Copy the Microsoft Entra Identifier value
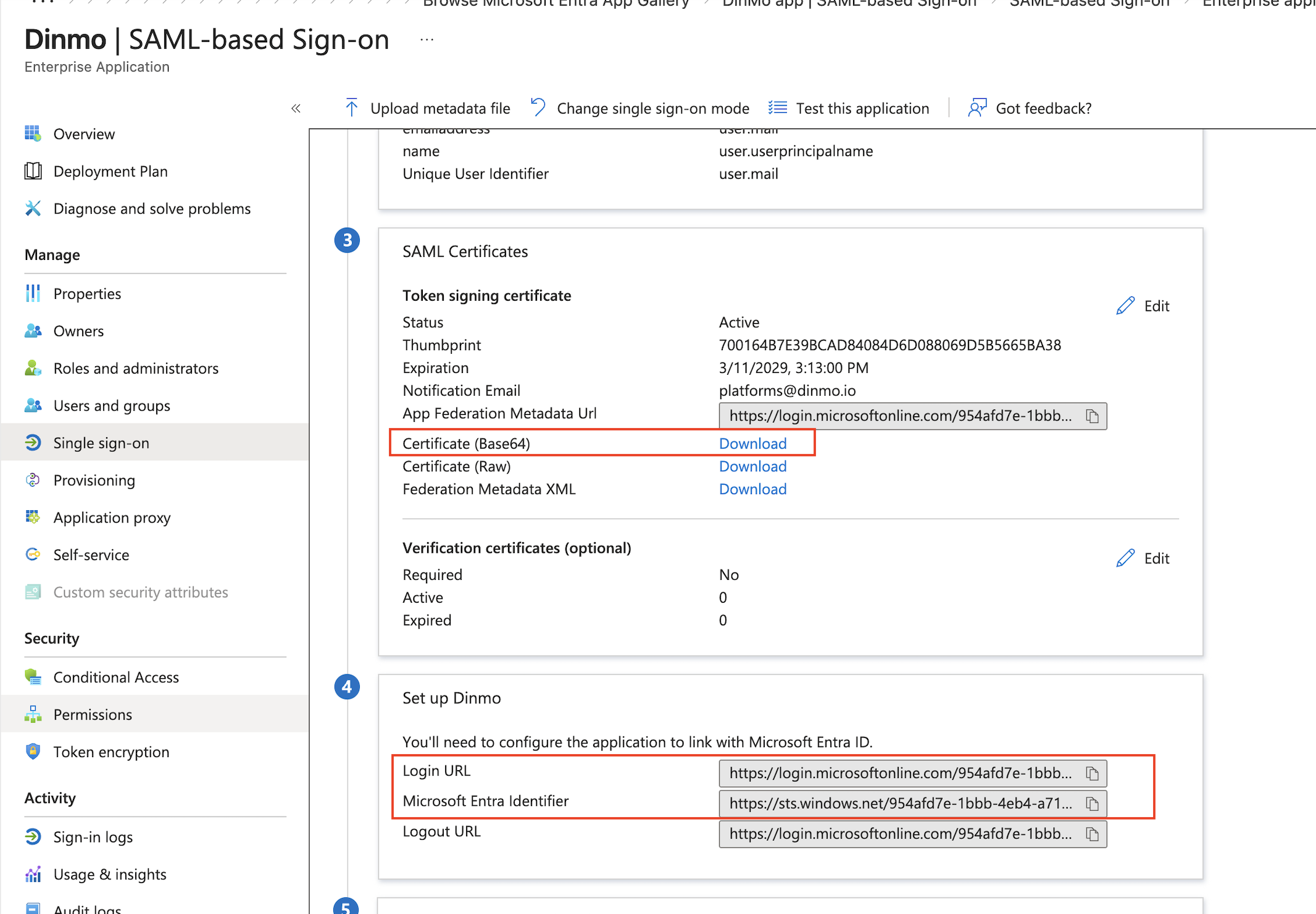The height and width of the screenshot is (914, 1316). pos(1092,803)
